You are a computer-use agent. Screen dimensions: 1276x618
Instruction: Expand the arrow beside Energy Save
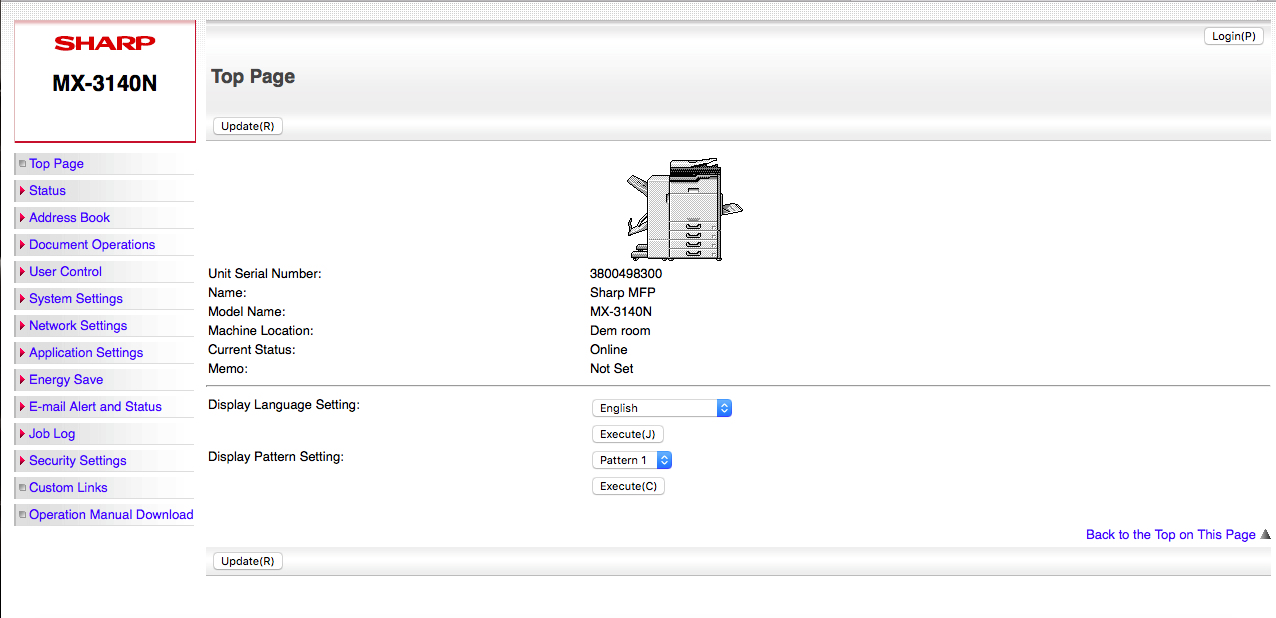(22, 379)
